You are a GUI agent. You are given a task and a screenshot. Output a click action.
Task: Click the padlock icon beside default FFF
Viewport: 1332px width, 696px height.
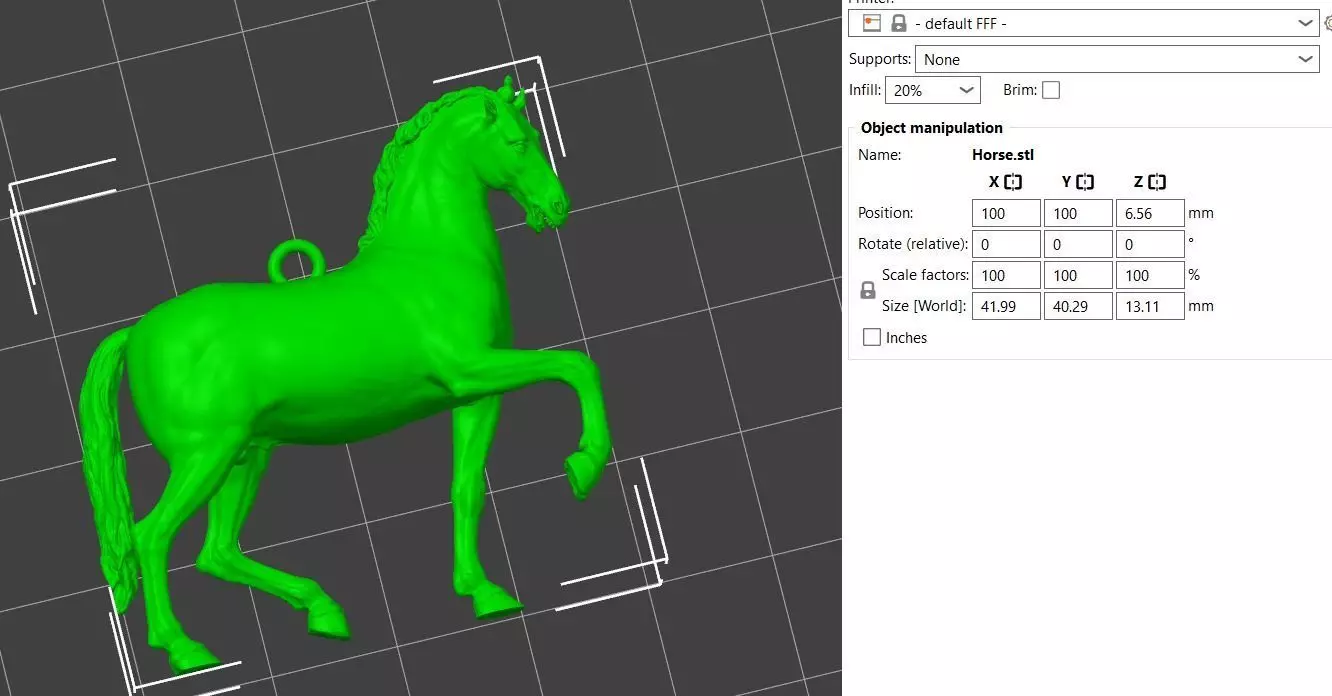coord(899,23)
